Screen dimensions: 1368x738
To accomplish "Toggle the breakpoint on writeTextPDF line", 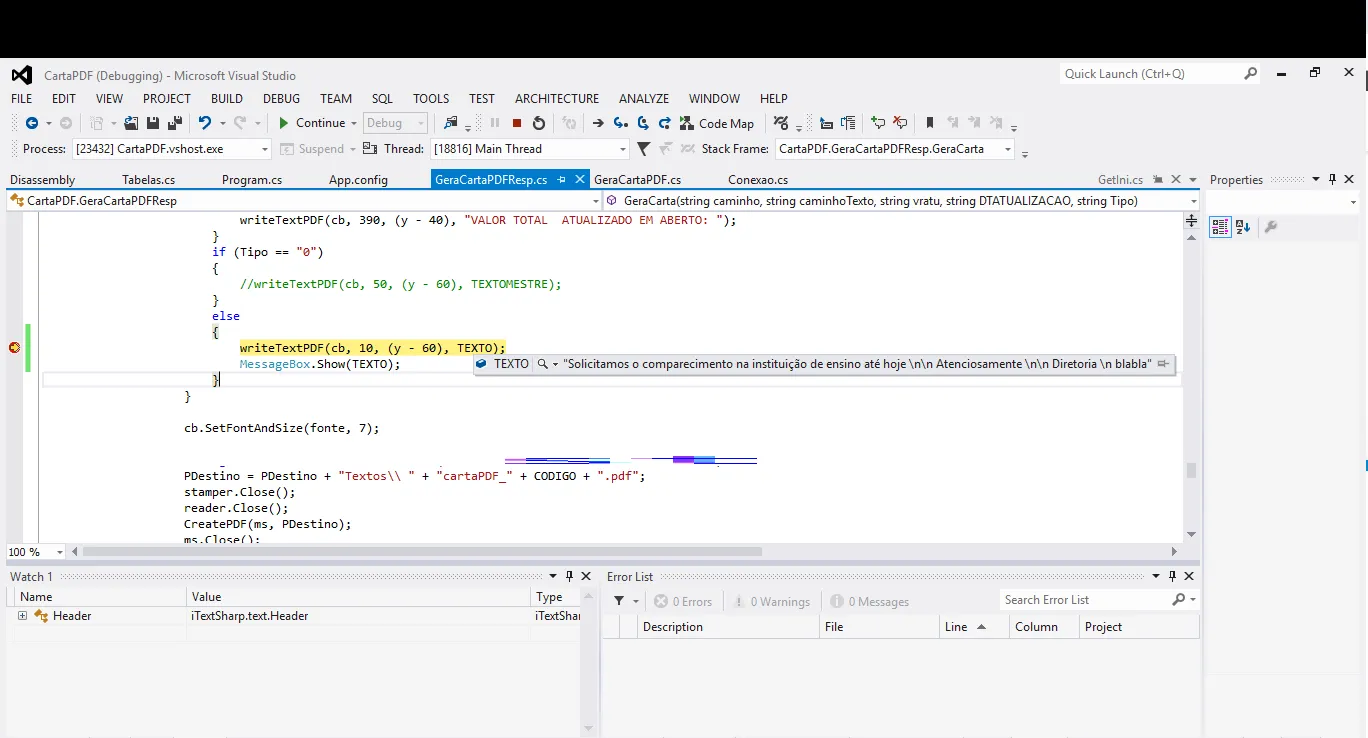I will (x=14, y=348).
